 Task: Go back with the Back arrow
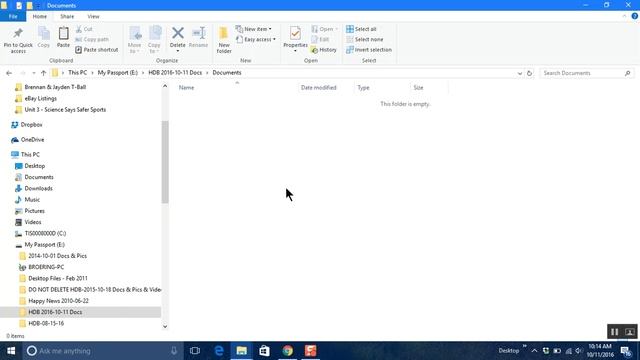9,73
